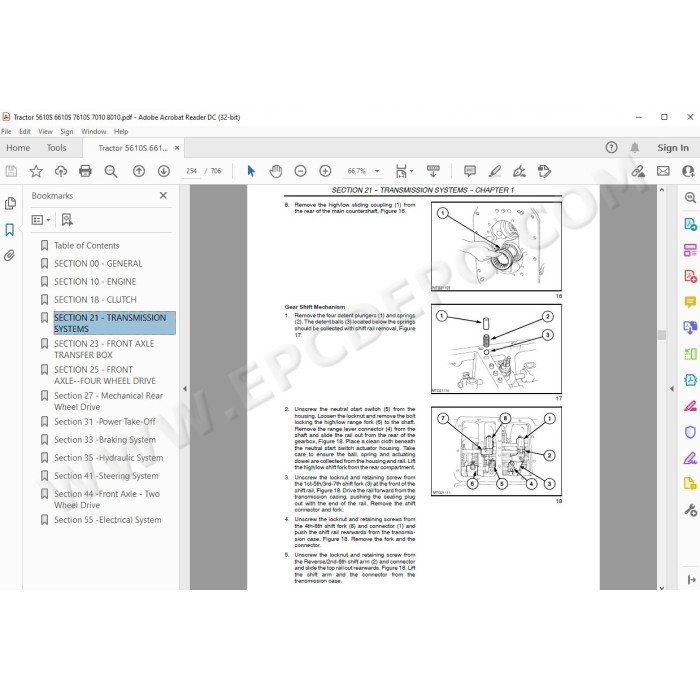
Task: Open Export PDF tool in right pane
Action: [x=690, y=224]
